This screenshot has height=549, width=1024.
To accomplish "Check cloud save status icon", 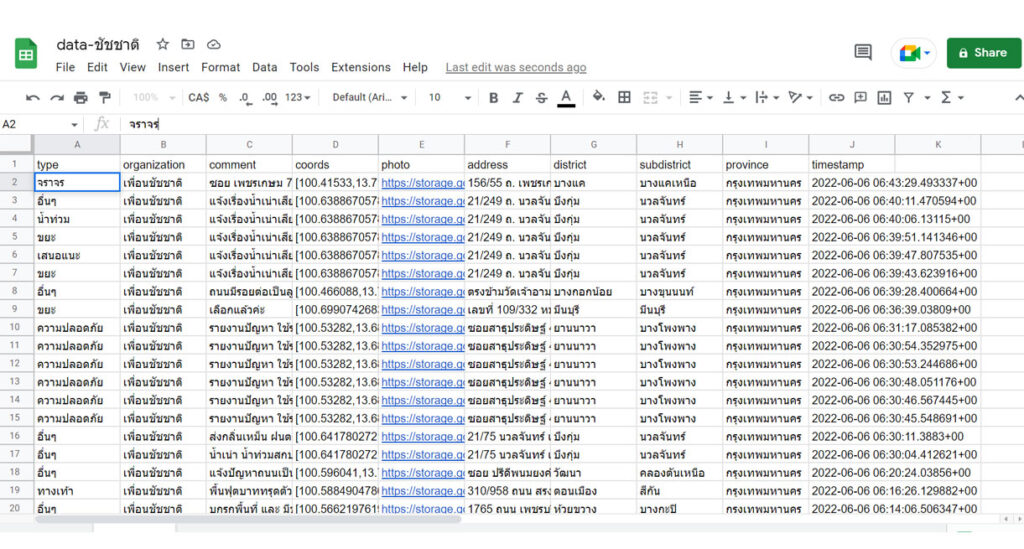I will (x=214, y=44).
